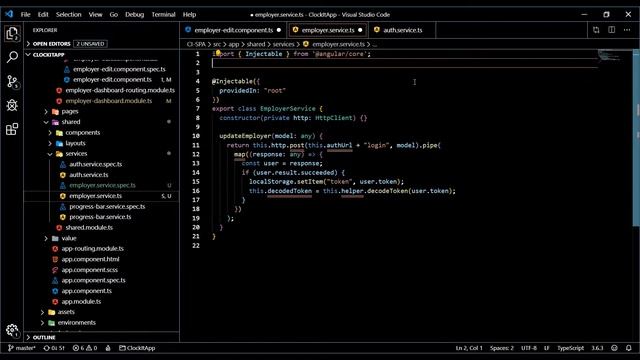This screenshot has height=360, width=640.
Task: Select TypeScript language mode
Action: click(x=570, y=348)
